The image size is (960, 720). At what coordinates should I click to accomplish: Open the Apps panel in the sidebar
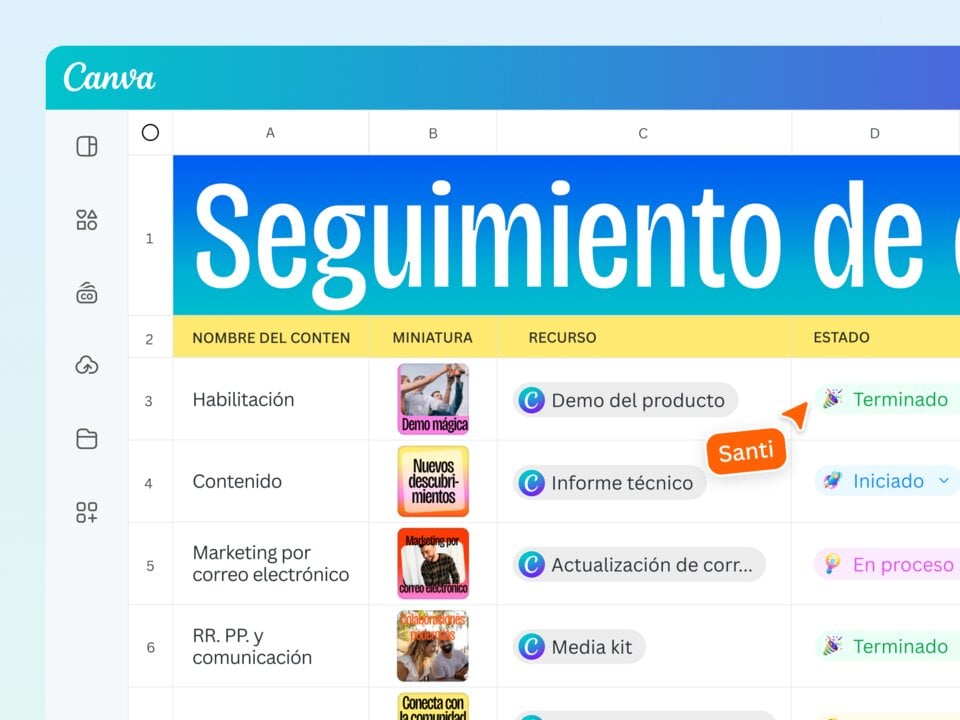[87, 512]
